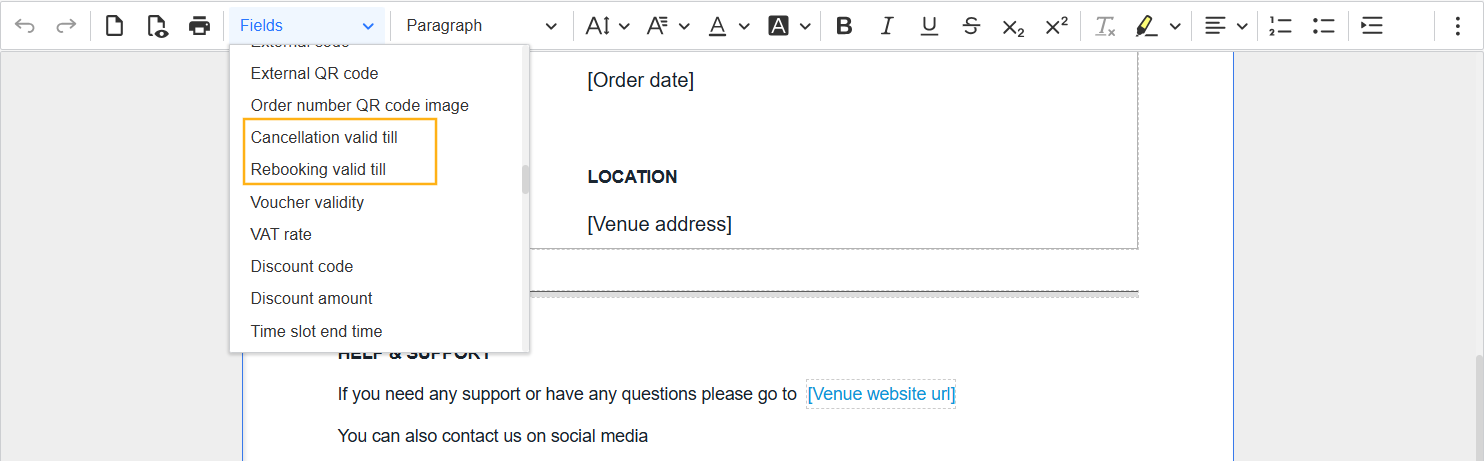Click the Print icon

[200, 26]
